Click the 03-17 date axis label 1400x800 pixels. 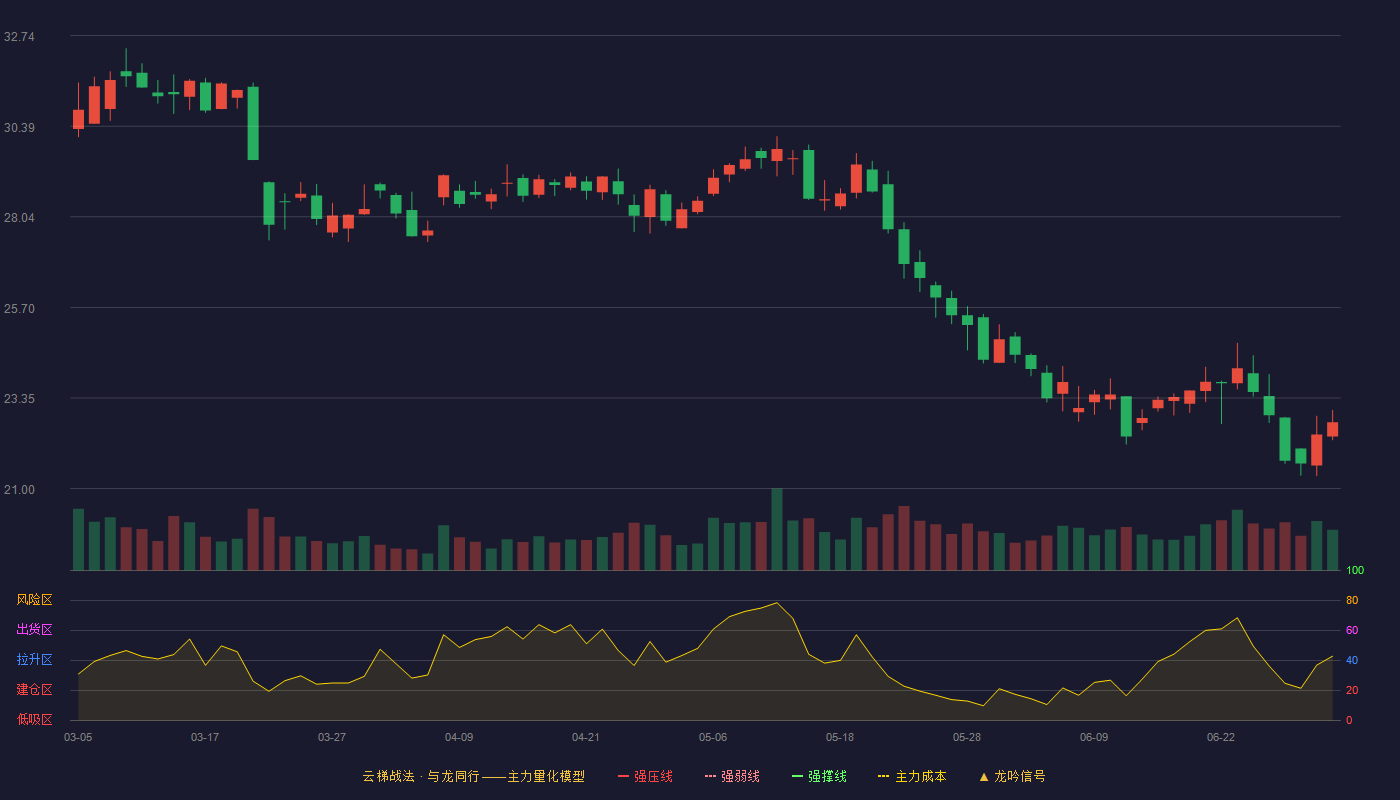point(205,737)
